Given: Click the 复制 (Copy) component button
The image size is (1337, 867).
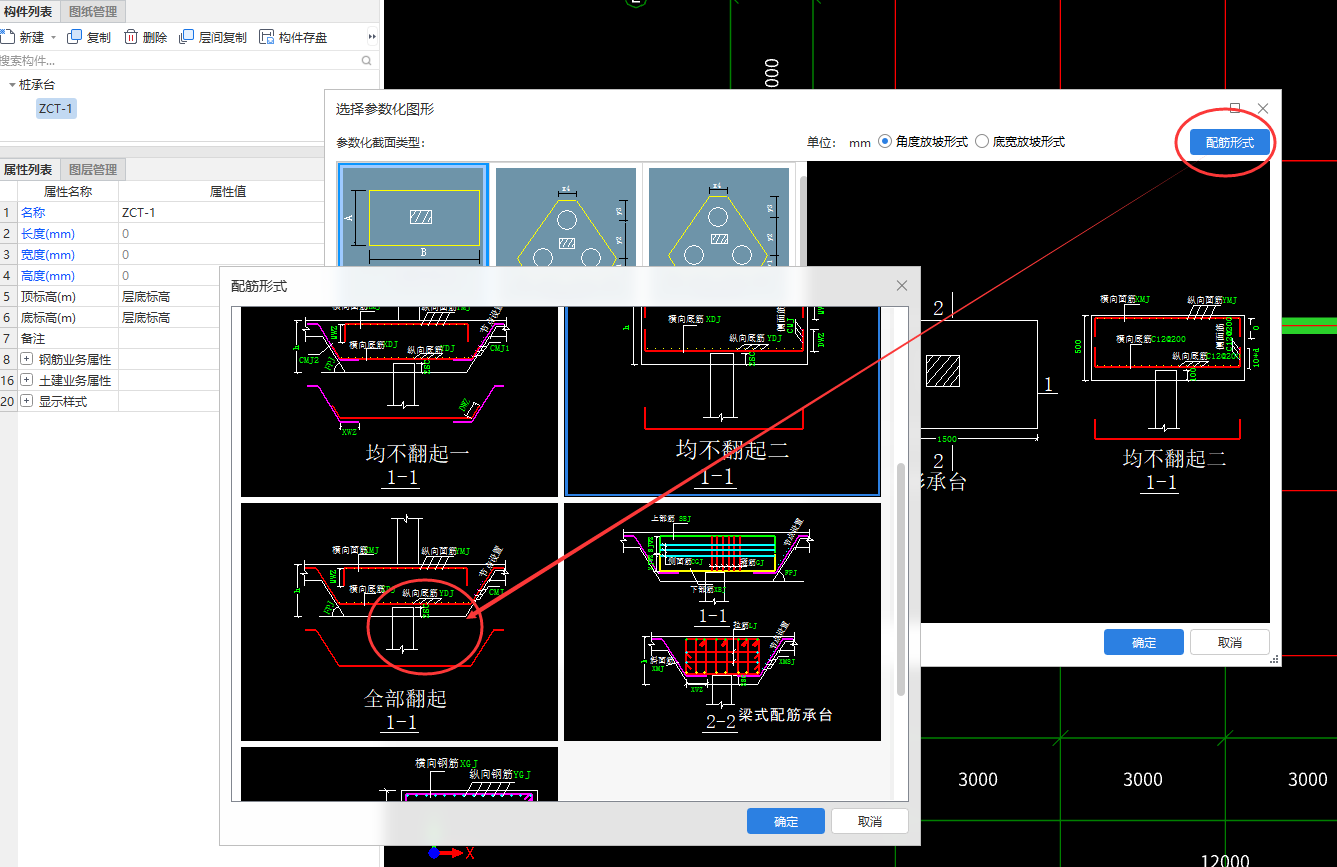Looking at the screenshot, I should (89, 37).
